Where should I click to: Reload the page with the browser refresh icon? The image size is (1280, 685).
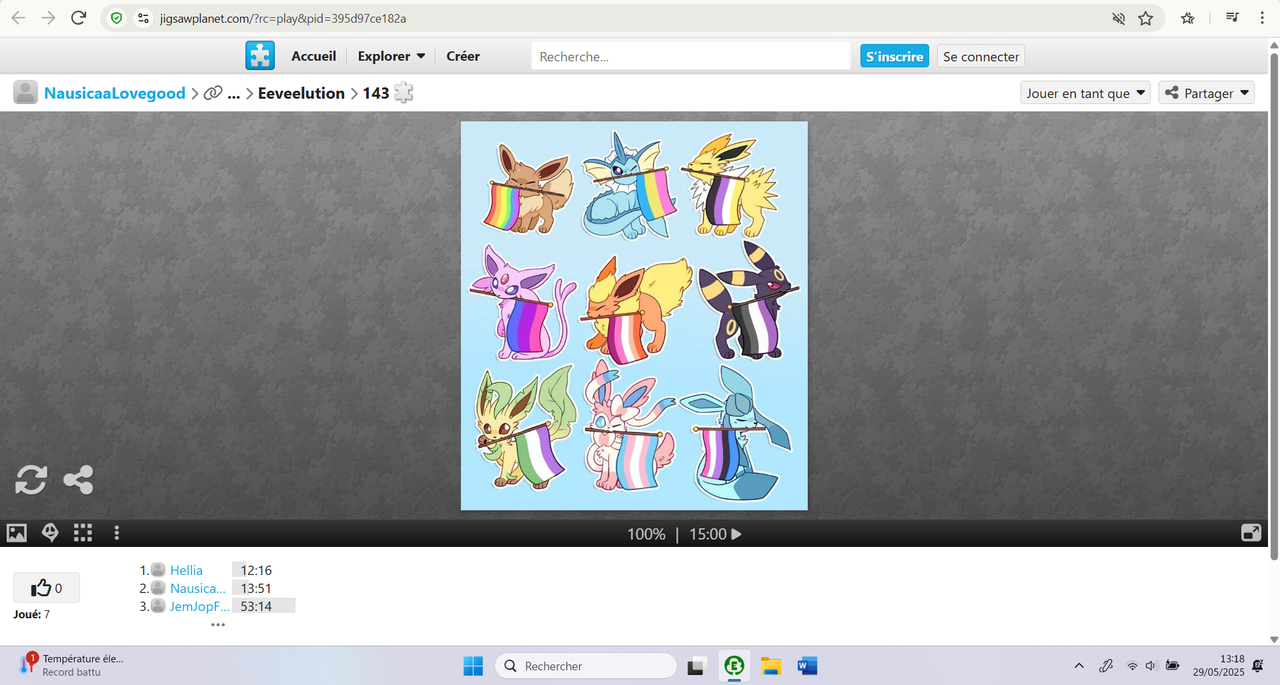[x=79, y=18]
